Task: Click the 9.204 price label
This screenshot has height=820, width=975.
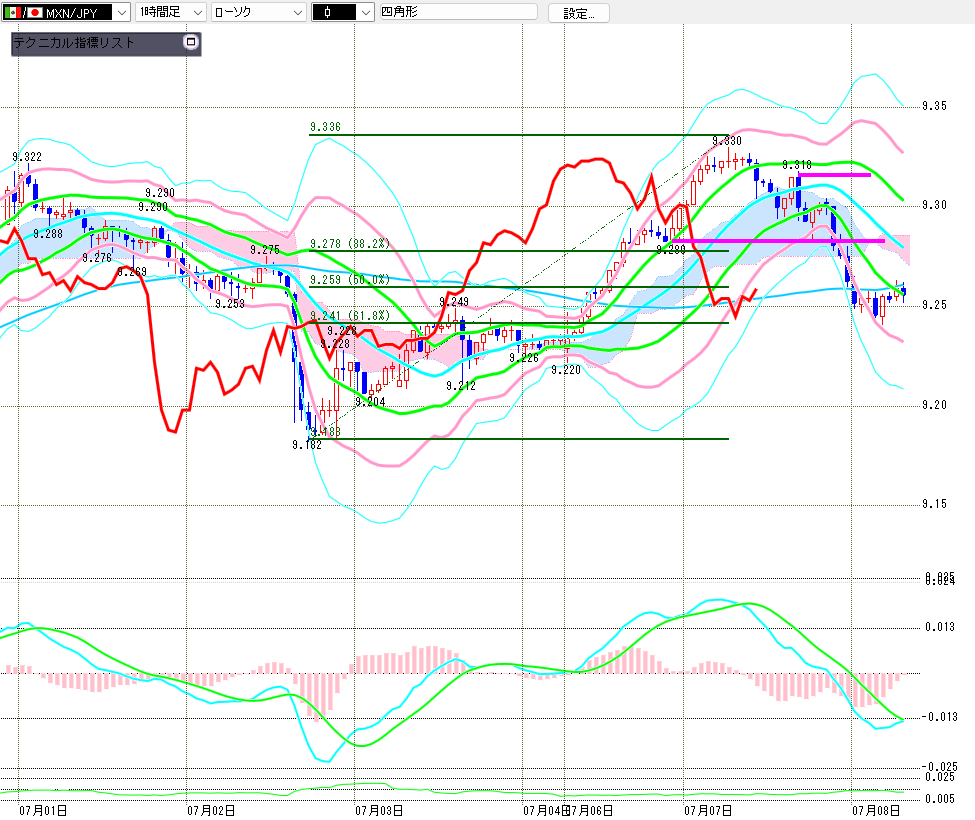Action: click(x=371, y=402)
